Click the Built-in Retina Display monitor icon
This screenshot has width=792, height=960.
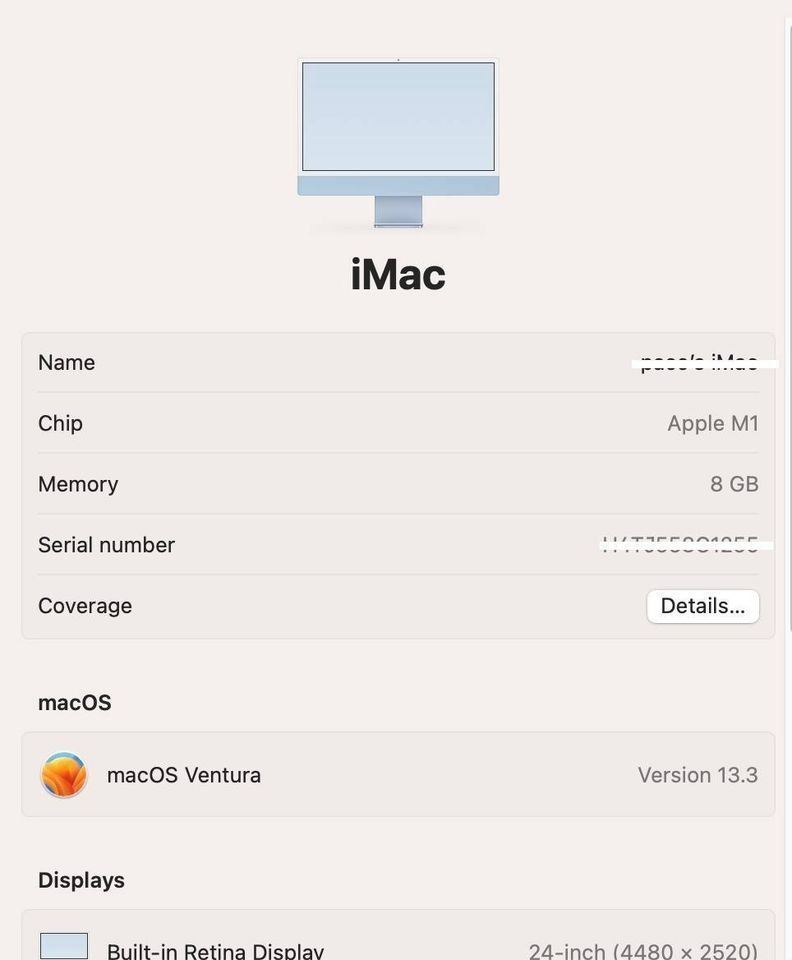64,946
